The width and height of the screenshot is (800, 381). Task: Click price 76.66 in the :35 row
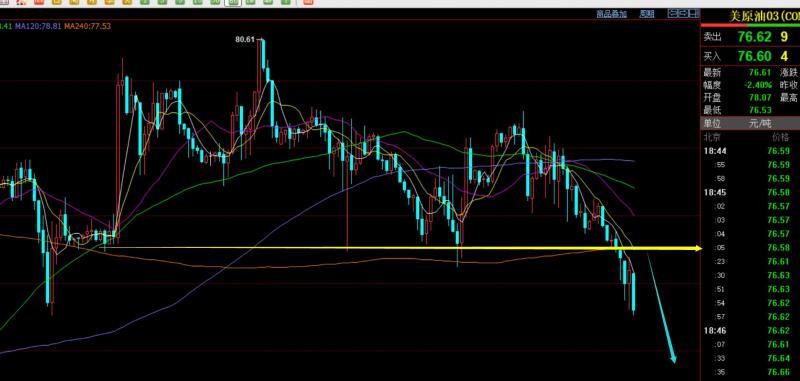[x=779, y=372]
